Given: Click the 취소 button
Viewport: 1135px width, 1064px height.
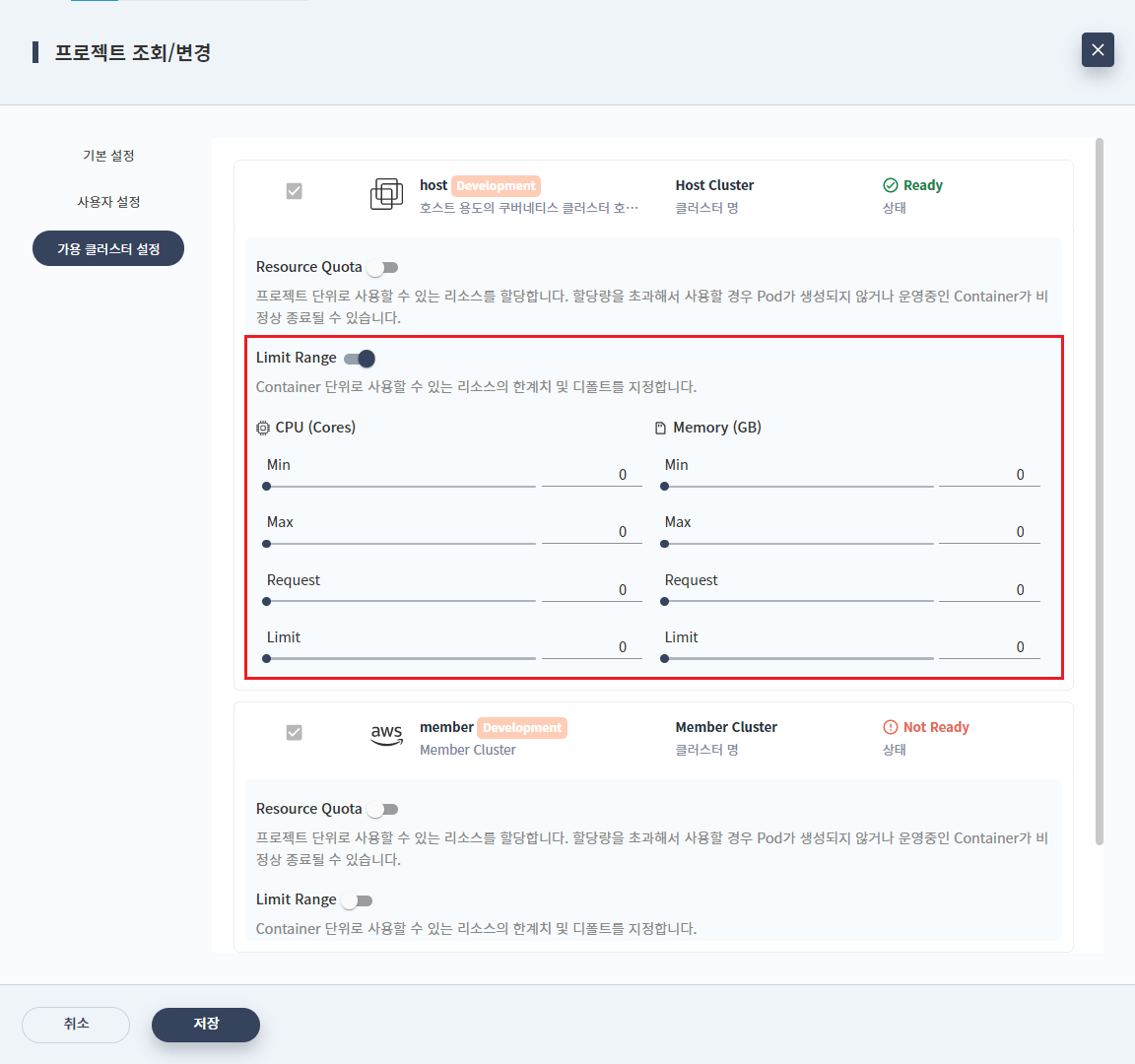Looking at the screenshot, I should click(x=76, y=1025).
